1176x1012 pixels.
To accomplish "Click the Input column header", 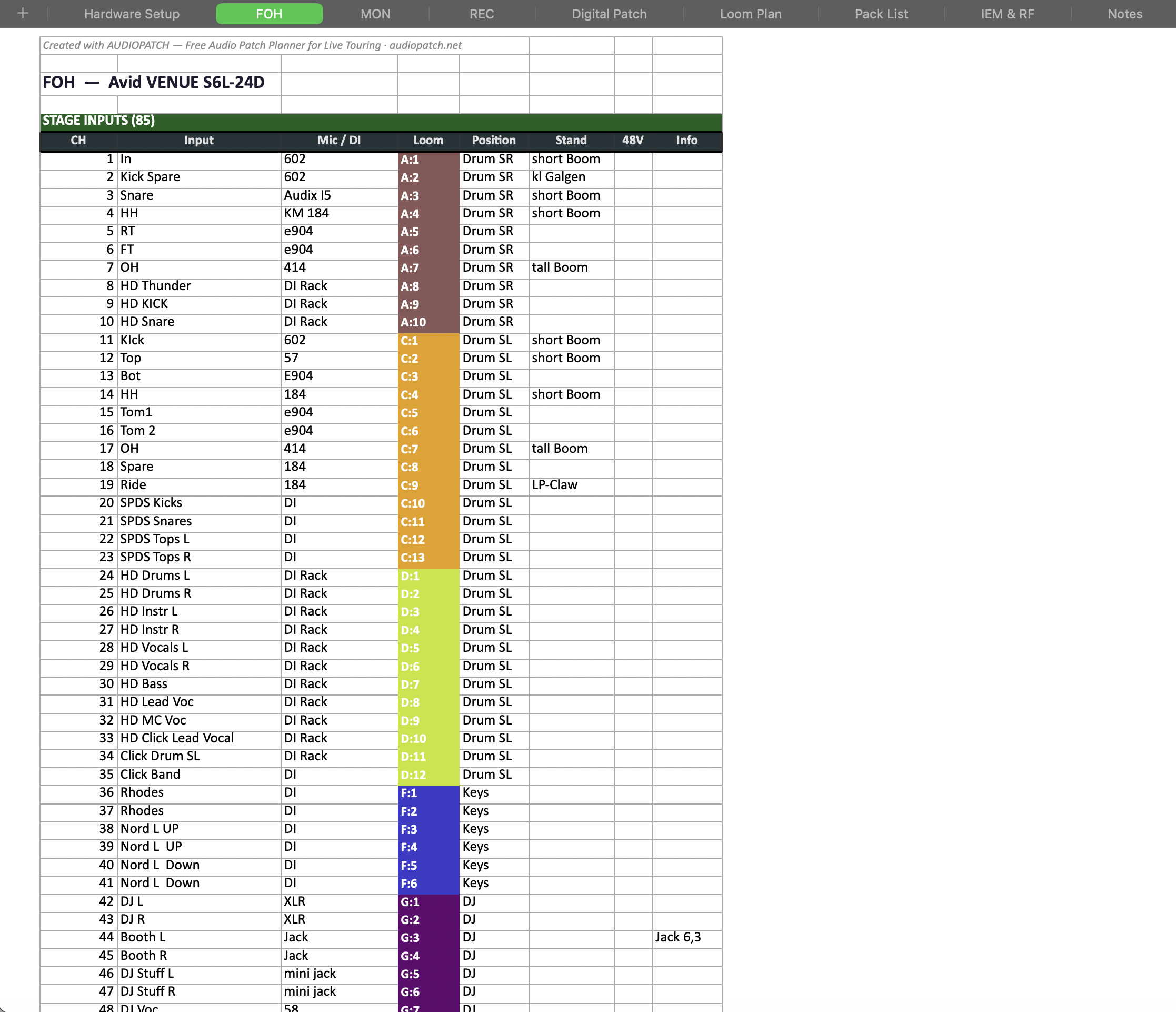I will coord(198,141).
